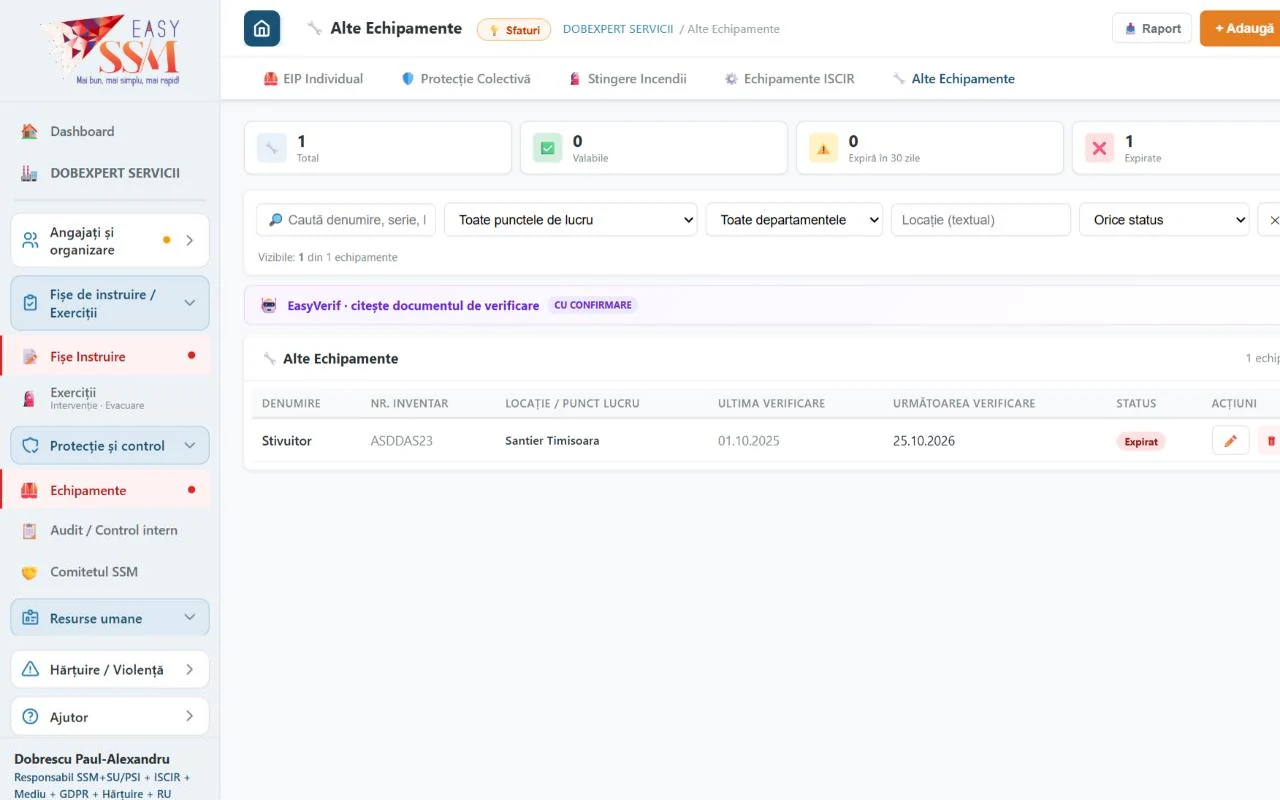Viewport: 1280px width, 800px height.
Task: Follow the DOBEXPERT SERVICII breadcrumb link
Action: 618,29
